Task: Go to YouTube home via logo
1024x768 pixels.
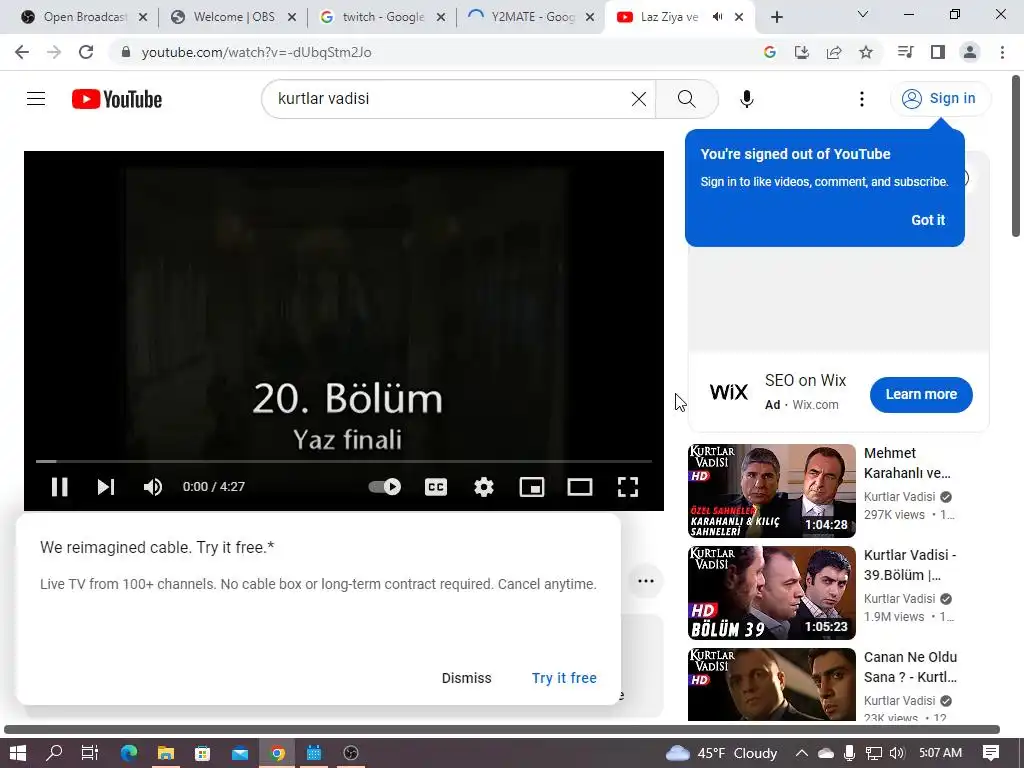Action: point(117,99)
